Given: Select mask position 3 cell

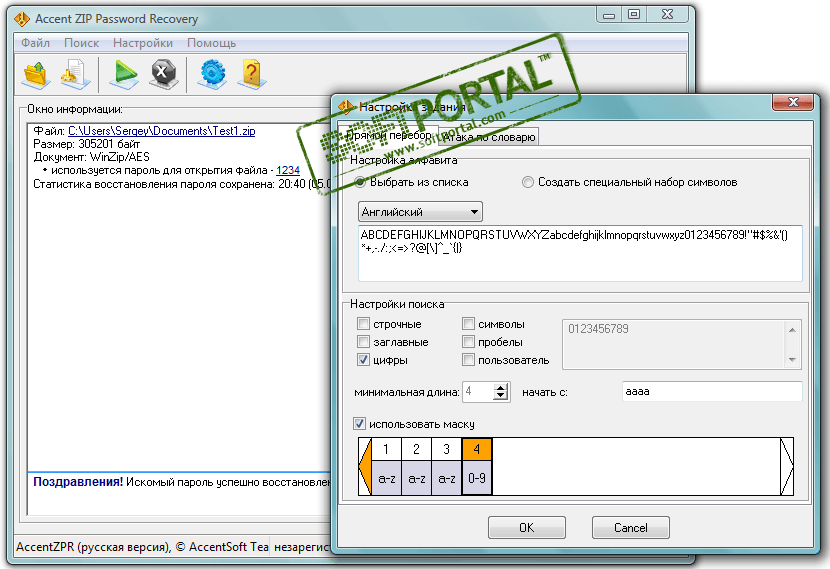Looking at the screenshot, I should click(447, 449).
